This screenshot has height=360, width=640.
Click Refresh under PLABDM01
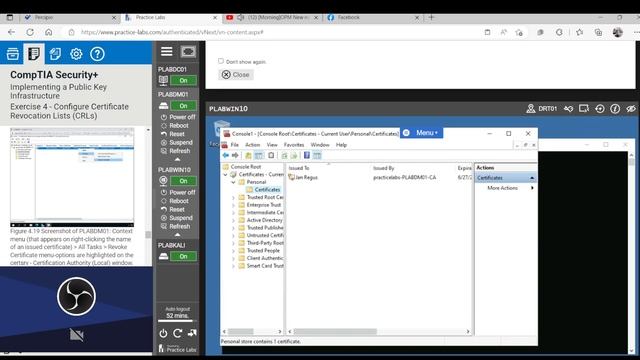[x=176, y=151]
